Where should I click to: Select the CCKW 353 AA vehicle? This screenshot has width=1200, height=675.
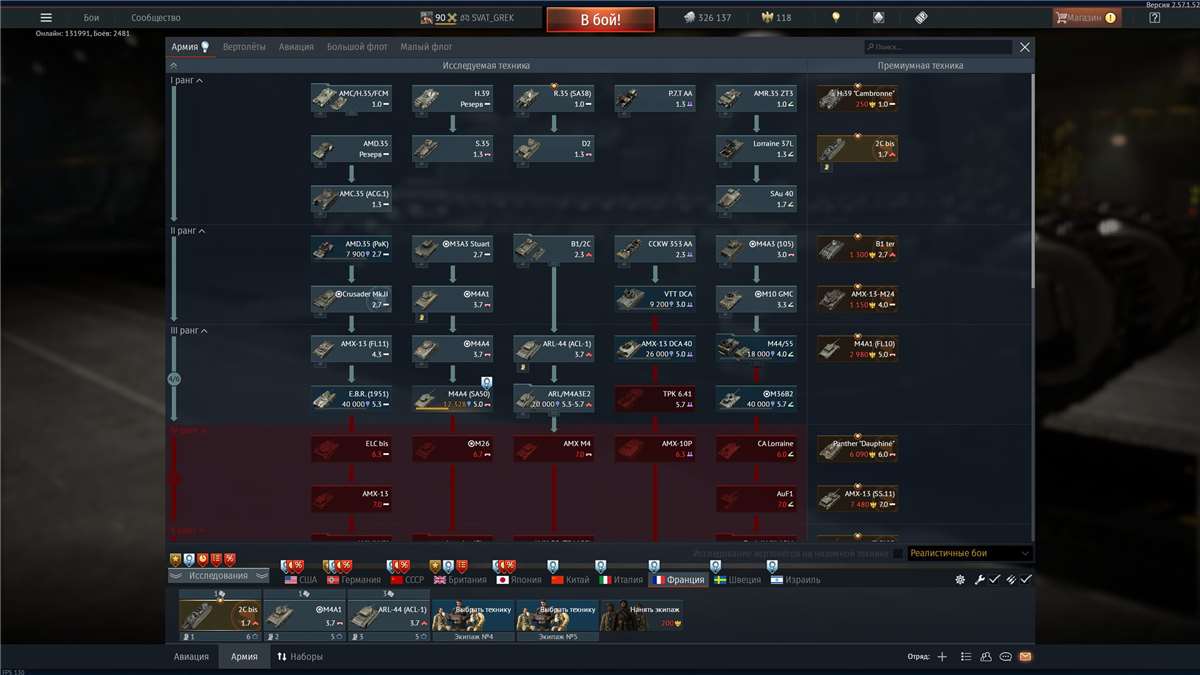click(655, 249)
